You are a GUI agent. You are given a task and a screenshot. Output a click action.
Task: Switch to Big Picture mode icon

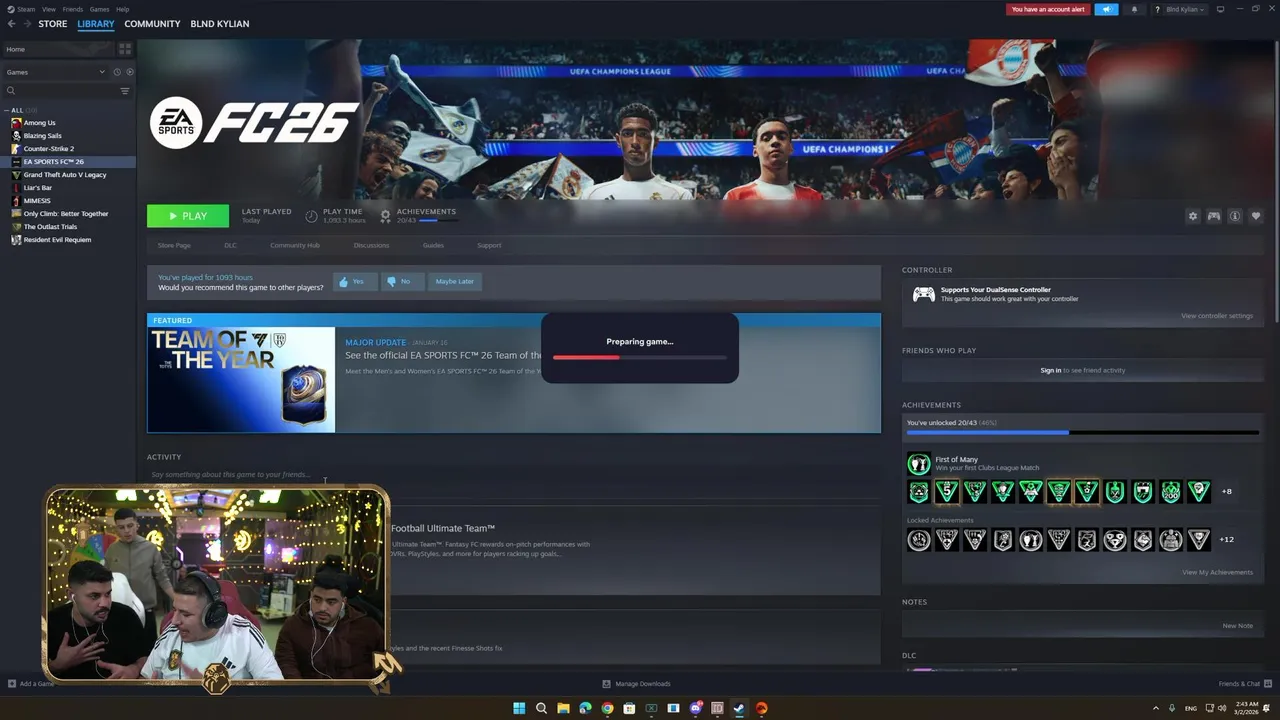pyautogui.click(x=1220, y=9)
